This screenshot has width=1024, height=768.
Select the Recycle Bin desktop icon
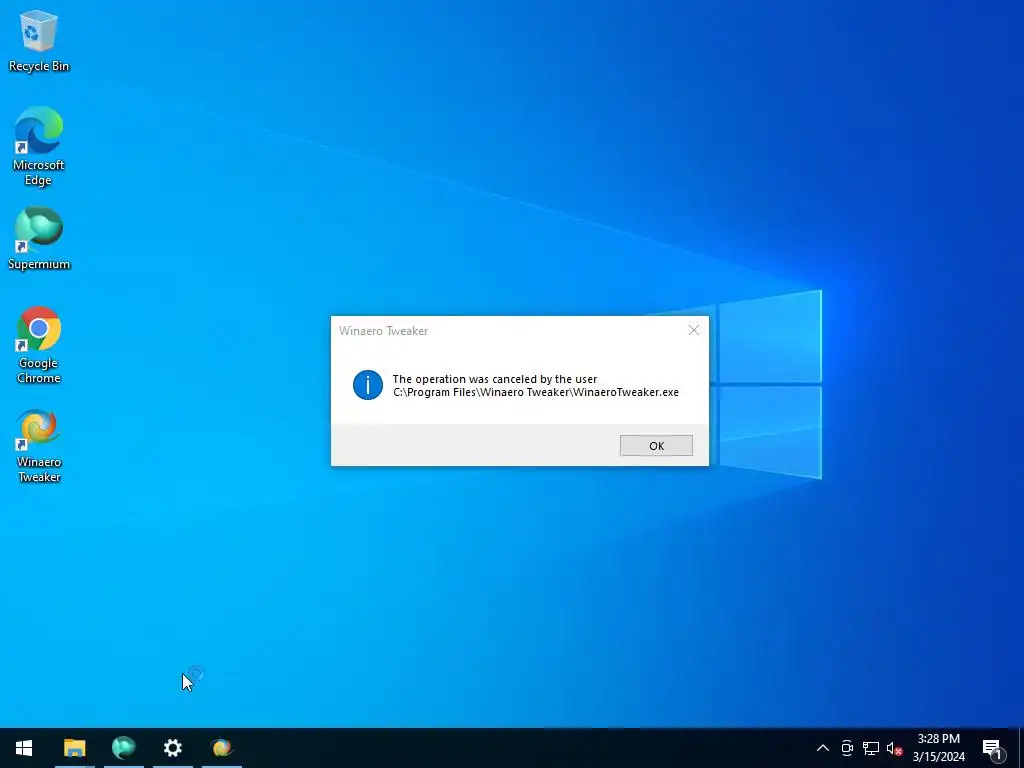pyautogui.click(x=39, y=40)
